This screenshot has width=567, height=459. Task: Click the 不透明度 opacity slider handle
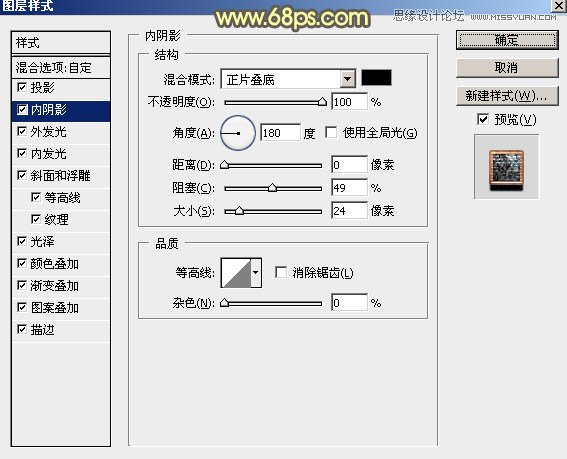322,102
